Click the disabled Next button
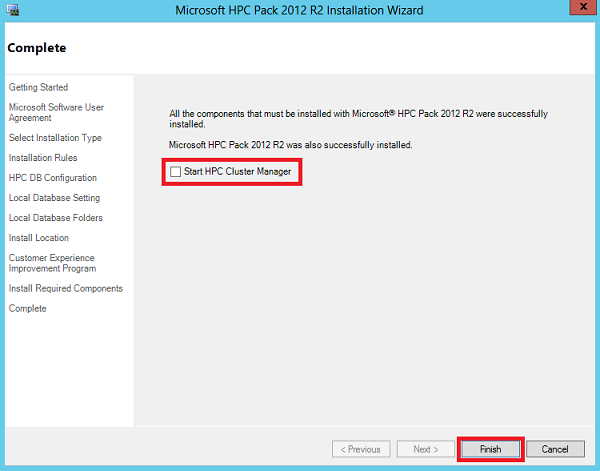This screenshot has height=471, width=600. click(x=426, y=449)
